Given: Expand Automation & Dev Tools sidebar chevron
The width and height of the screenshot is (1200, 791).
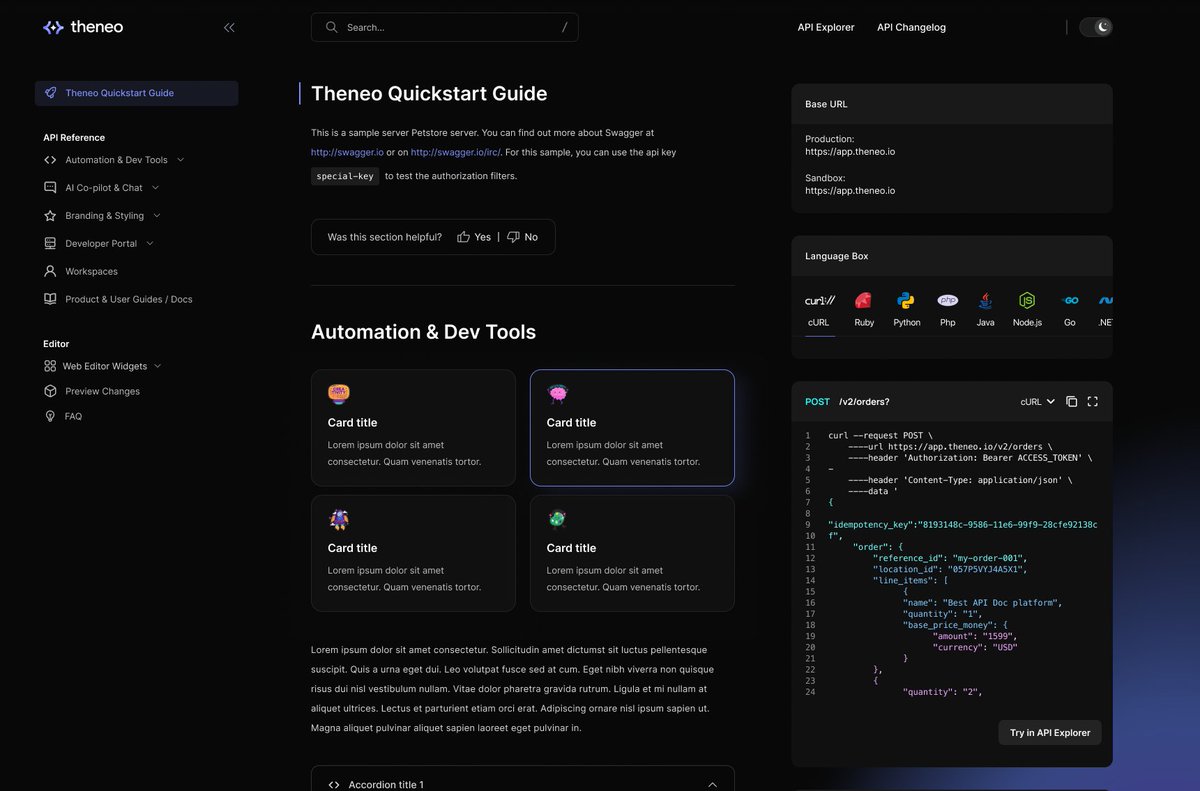Looking at the screenshot, I should pos(180,160).
